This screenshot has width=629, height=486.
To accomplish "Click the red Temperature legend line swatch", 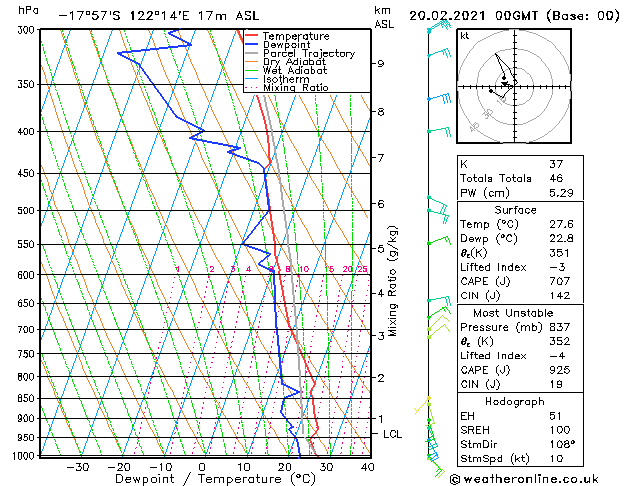I will [252, 36].
